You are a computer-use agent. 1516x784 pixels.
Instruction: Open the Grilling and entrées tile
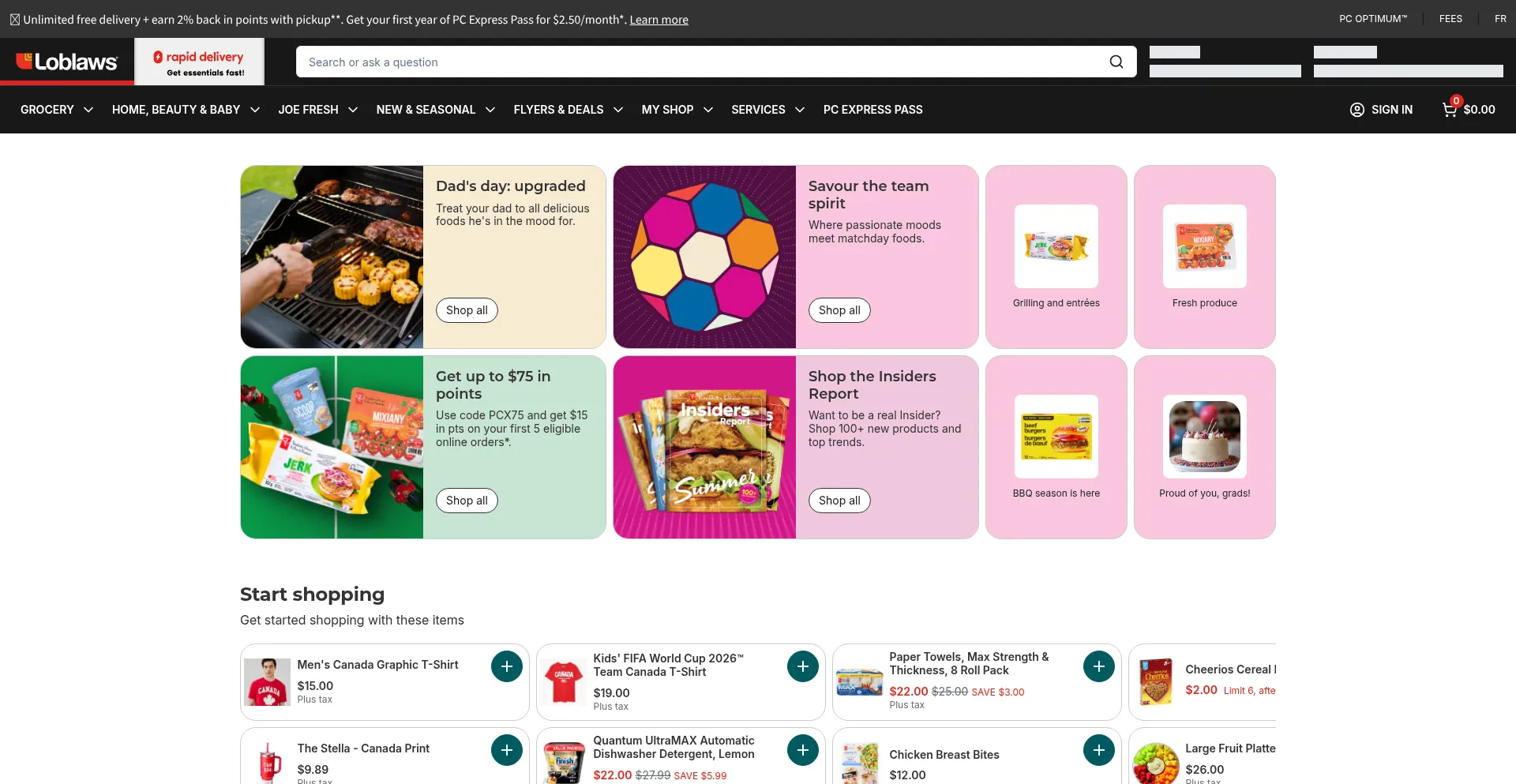(x=1056, y=257)
